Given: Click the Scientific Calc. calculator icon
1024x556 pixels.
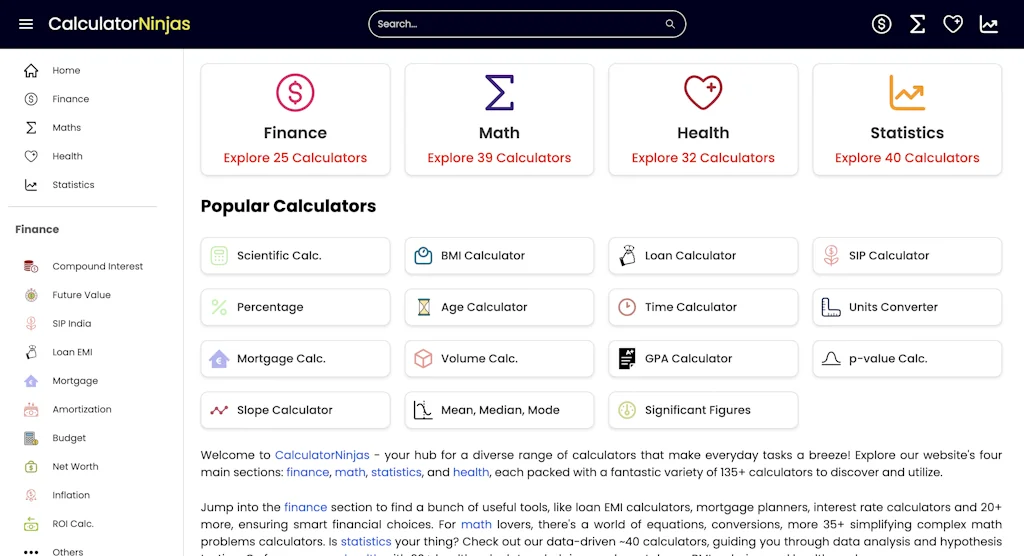Looking at the screenshot, I should (x=219, y=256).
